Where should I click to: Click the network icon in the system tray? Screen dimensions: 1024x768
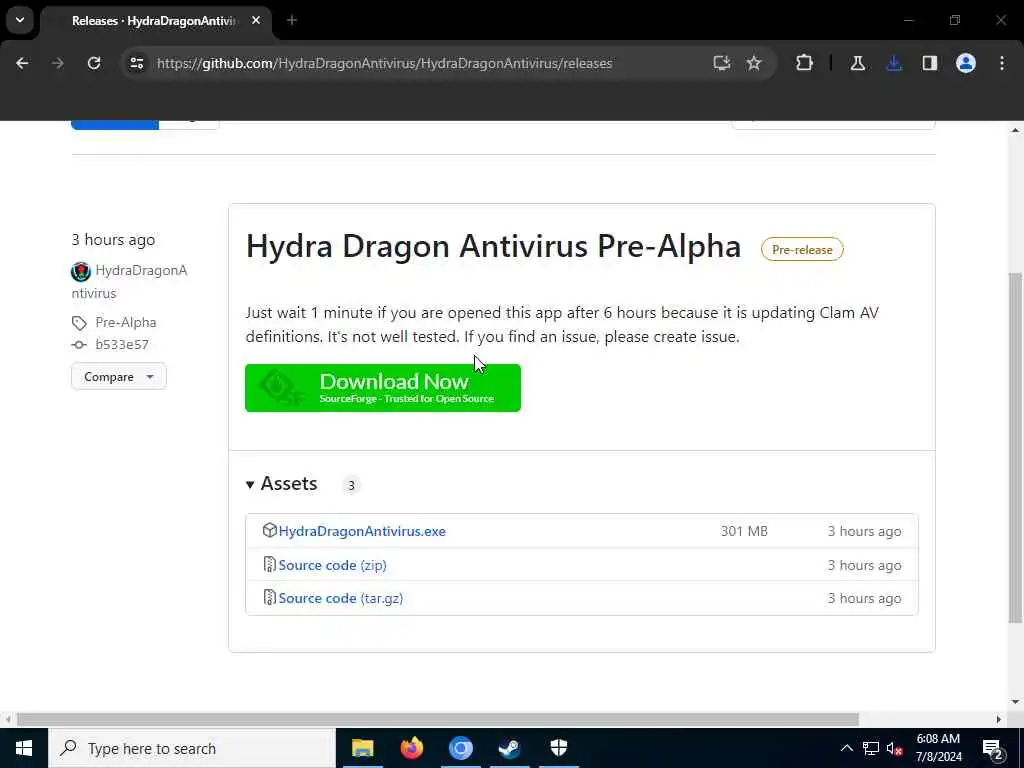(871, 748)
